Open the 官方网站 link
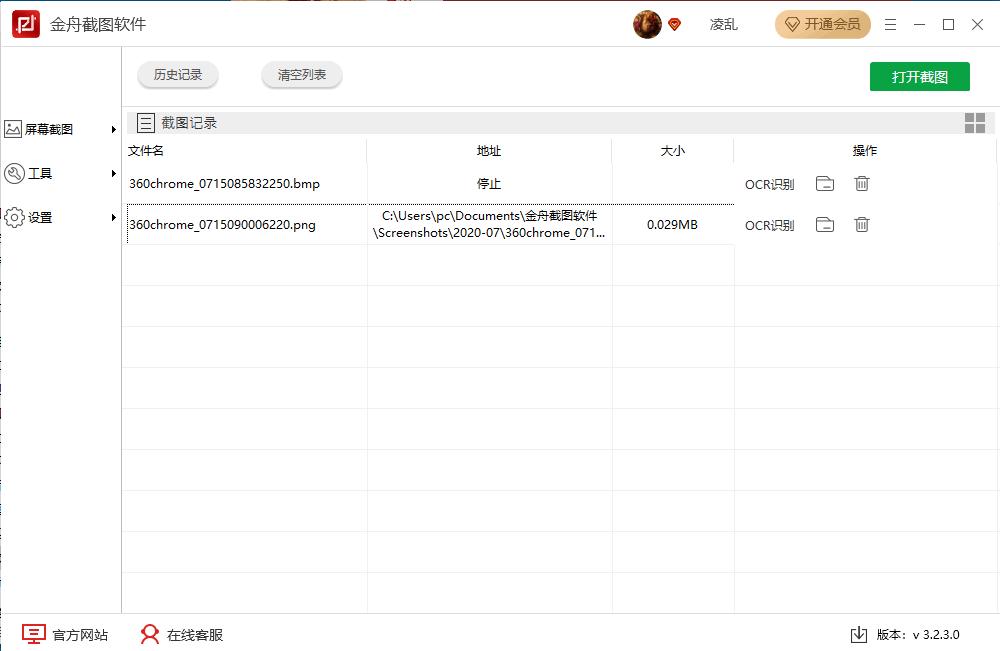 tap(80, 635)
